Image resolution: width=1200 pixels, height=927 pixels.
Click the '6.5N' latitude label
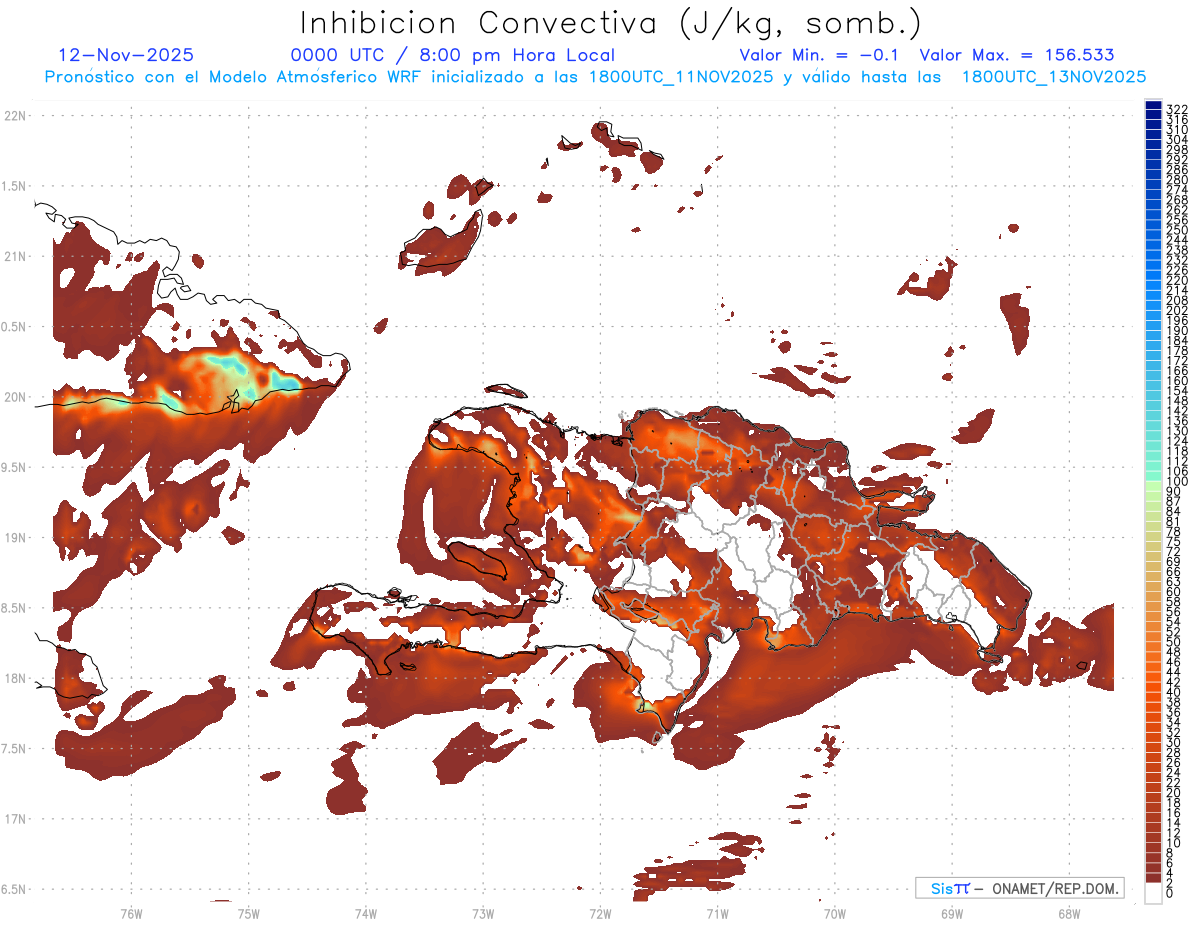click(15, 889)
